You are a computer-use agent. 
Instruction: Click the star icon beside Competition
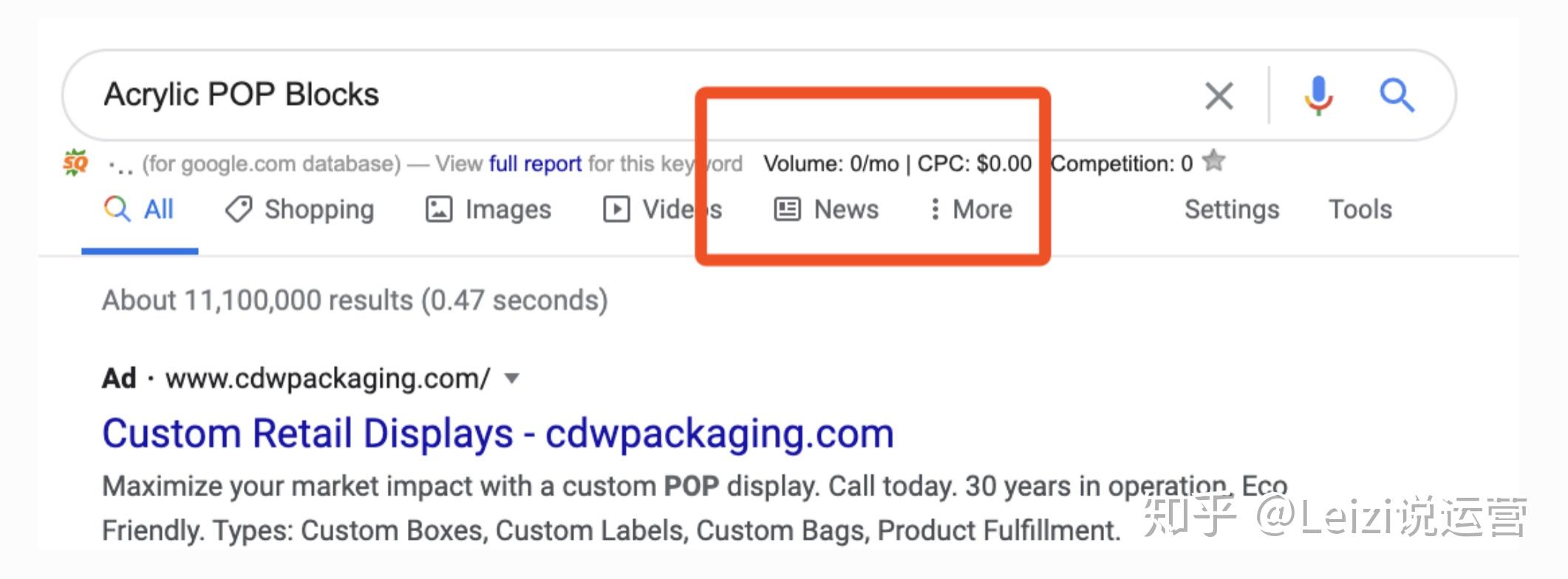(x=1214, y=161)
